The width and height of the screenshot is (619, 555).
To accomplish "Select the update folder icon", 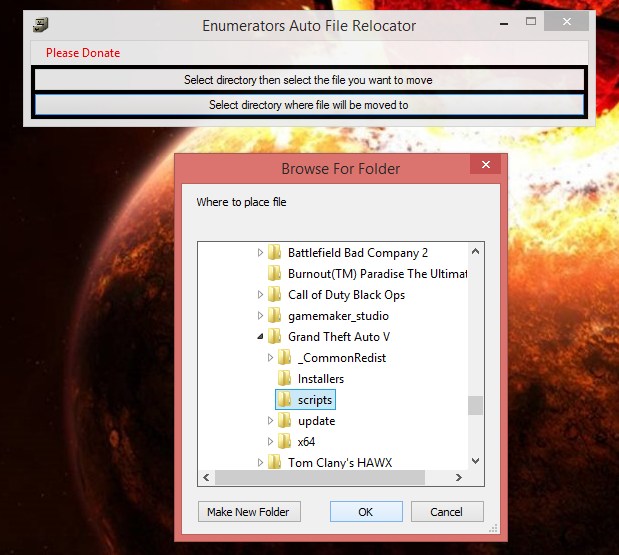I will pos(285,420).
